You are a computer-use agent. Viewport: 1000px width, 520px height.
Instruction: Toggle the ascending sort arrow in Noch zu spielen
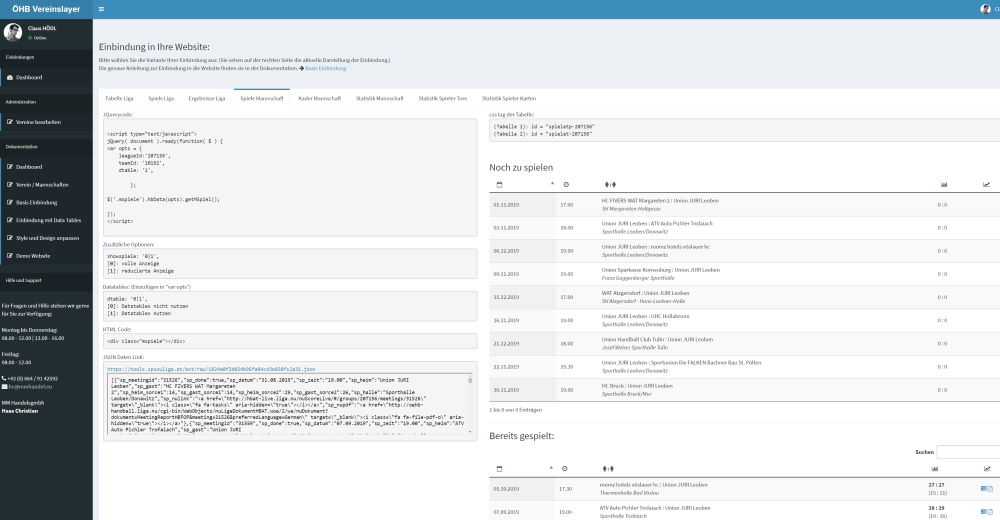(x=552, y=184)
